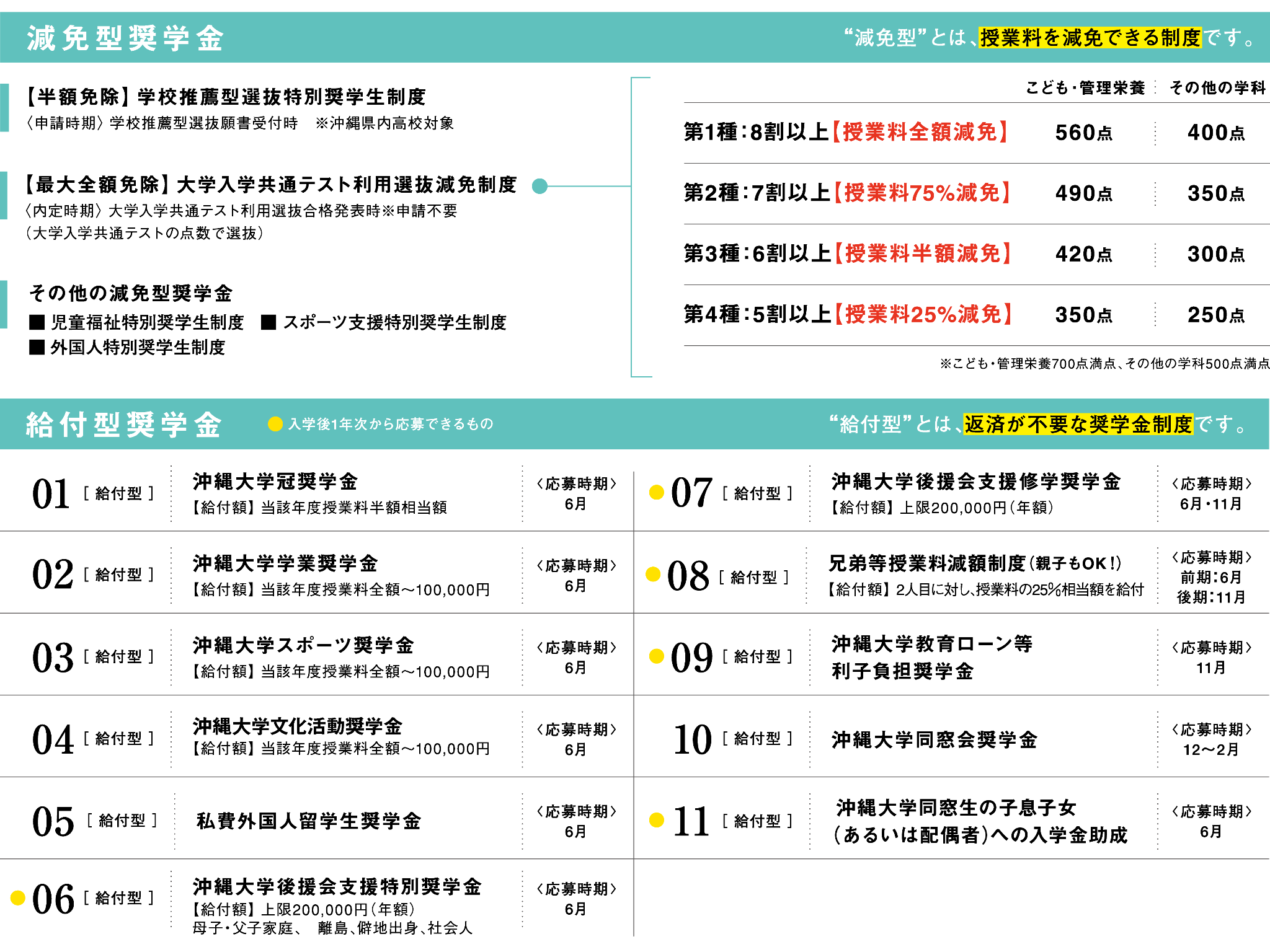Click the 【半額免除】学校推薦型選抜特別奨学生制度 heading

(226, 97)
